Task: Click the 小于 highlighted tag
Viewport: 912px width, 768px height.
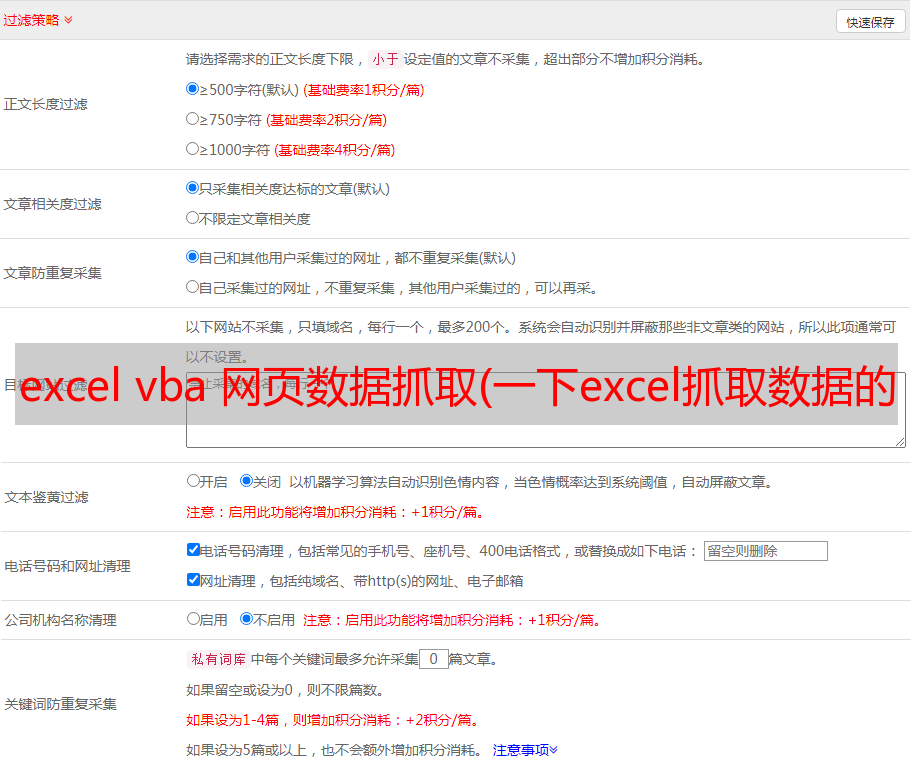Action: click(x=385, y=59)
